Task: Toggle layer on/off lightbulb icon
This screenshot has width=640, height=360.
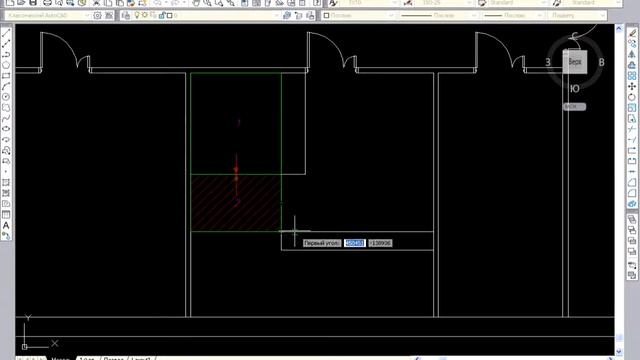Action: pyautogui.click(x=138, y=16)
